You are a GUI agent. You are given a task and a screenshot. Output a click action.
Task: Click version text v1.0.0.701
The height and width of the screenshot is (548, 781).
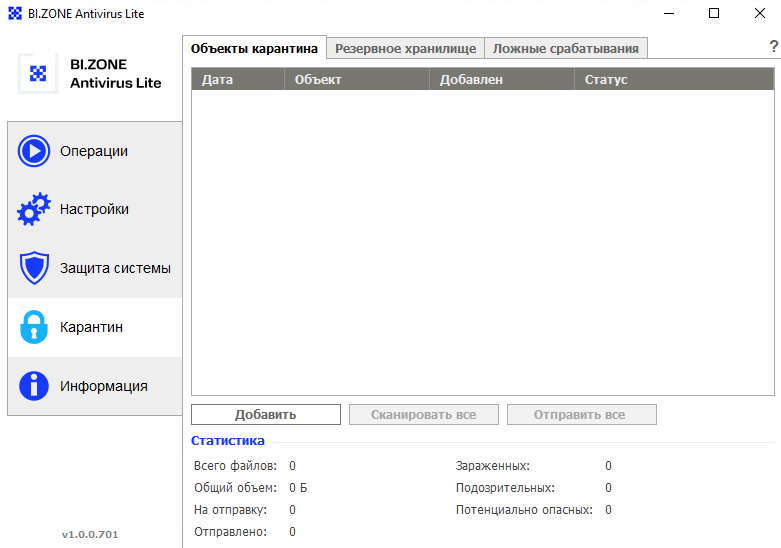click(90, 535)
